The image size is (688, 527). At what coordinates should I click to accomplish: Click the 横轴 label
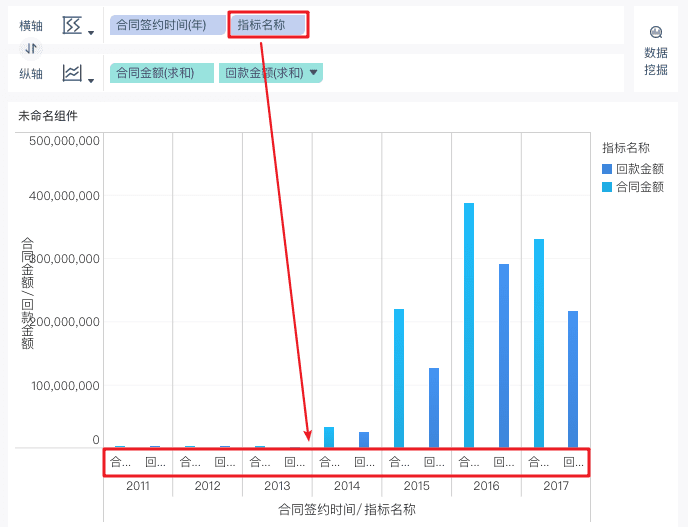pyautogui.click(x=31, y=26)
